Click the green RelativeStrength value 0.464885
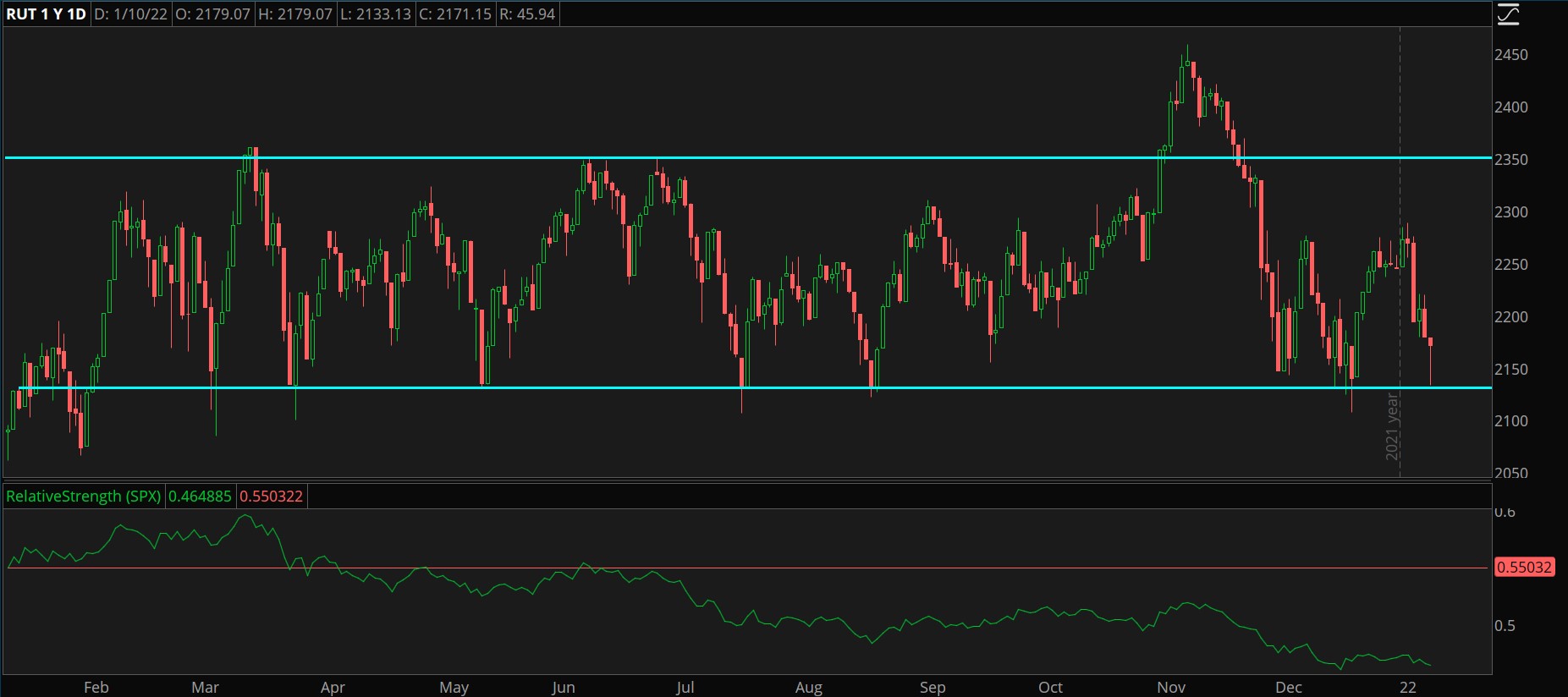The height and width of the screenshot is (697, 1568). point(200,497)
